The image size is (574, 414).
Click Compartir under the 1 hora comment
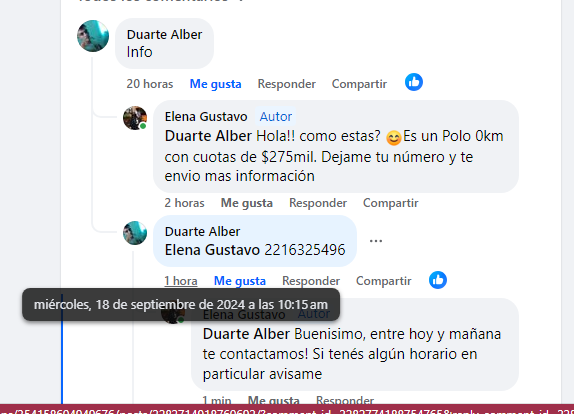[x=384, y=281]
